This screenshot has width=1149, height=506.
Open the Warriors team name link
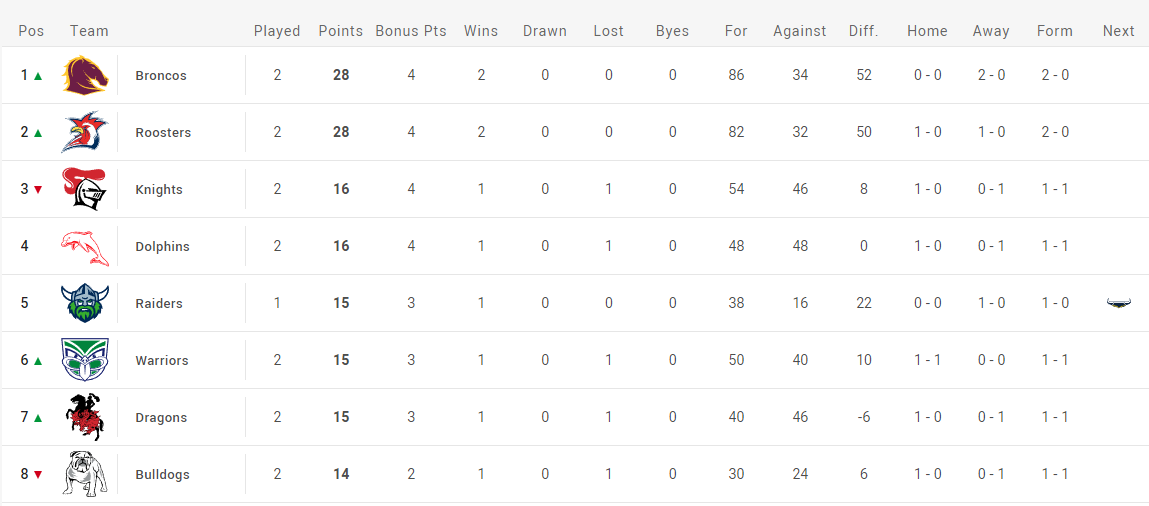[162, 360]
